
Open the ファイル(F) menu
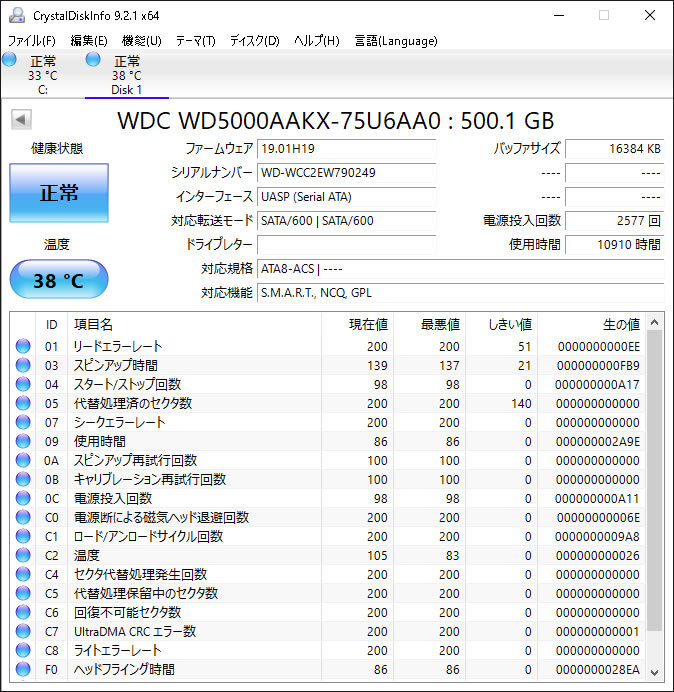(x=32, y=41)
